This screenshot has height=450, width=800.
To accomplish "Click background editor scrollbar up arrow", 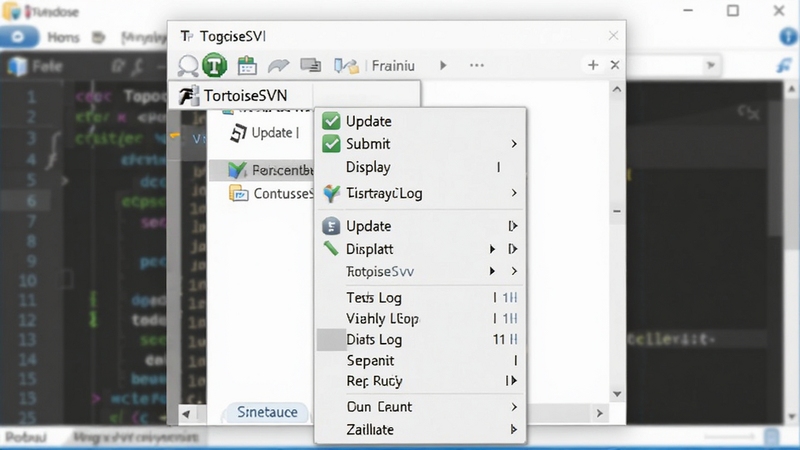I will coord(791,89).
